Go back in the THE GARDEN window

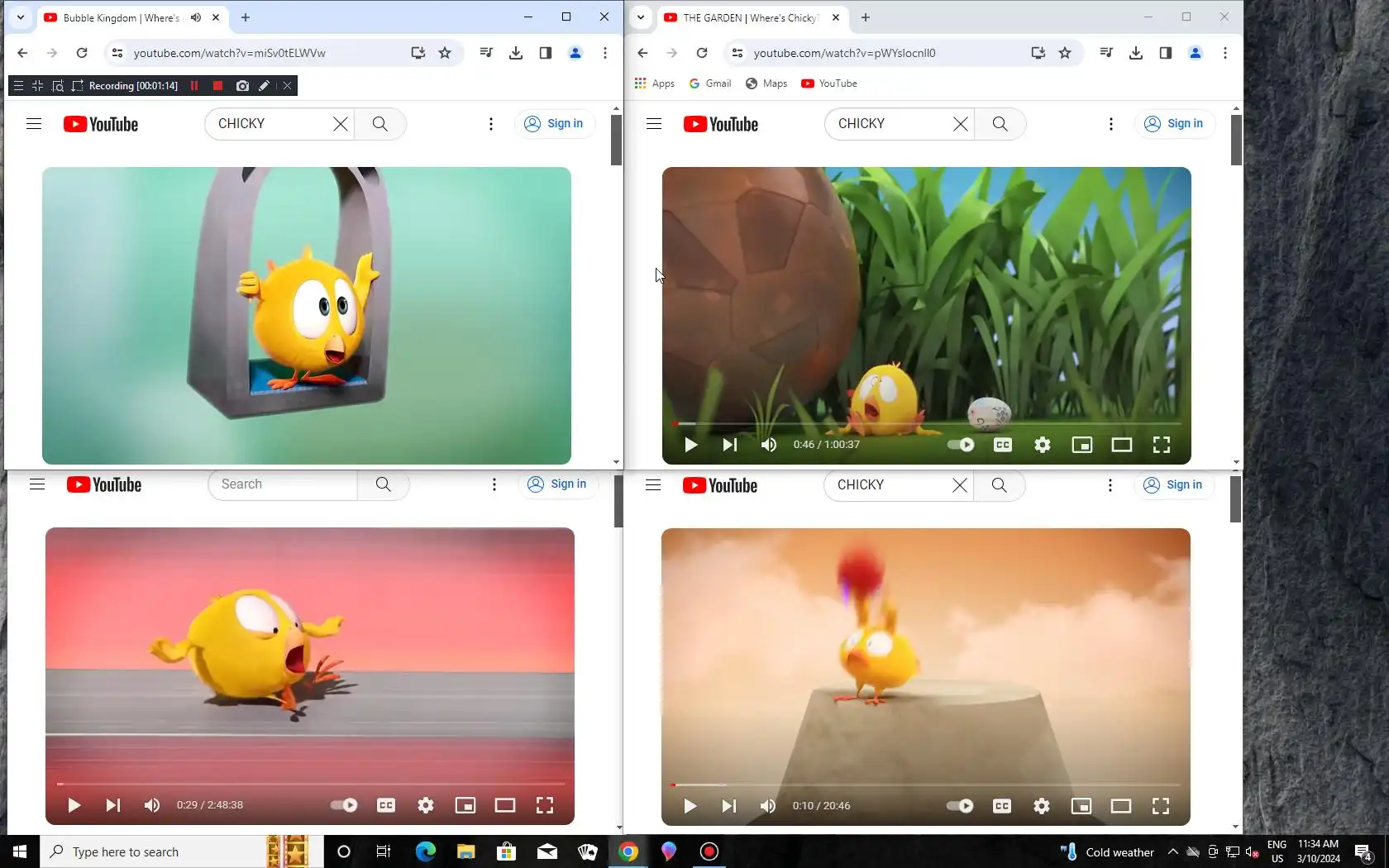(642, 53)
